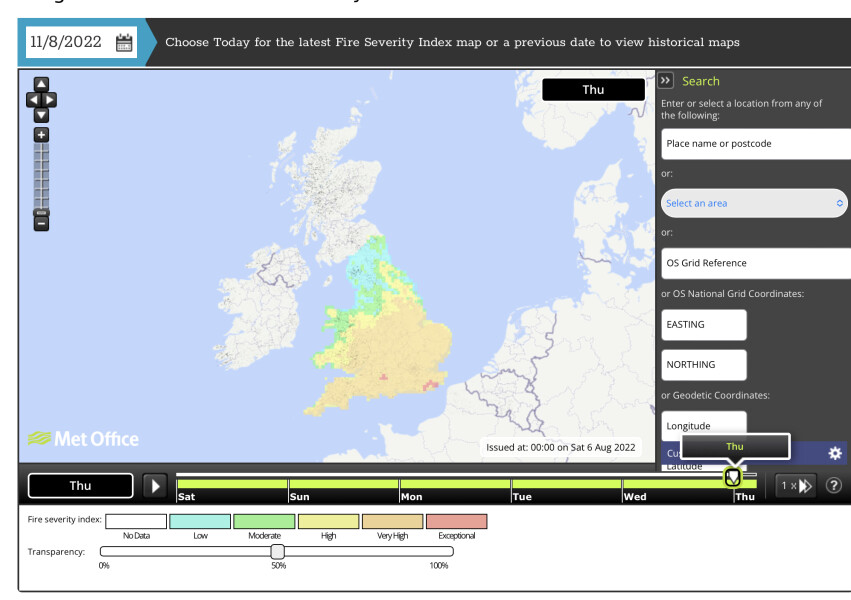Select Sat on the timeline
851x600 pixels.
(x=185, y=496)
